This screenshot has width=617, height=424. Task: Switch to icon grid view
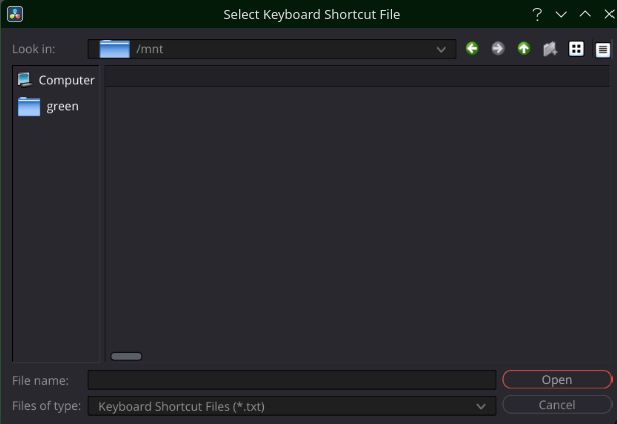tap(576, 49)
